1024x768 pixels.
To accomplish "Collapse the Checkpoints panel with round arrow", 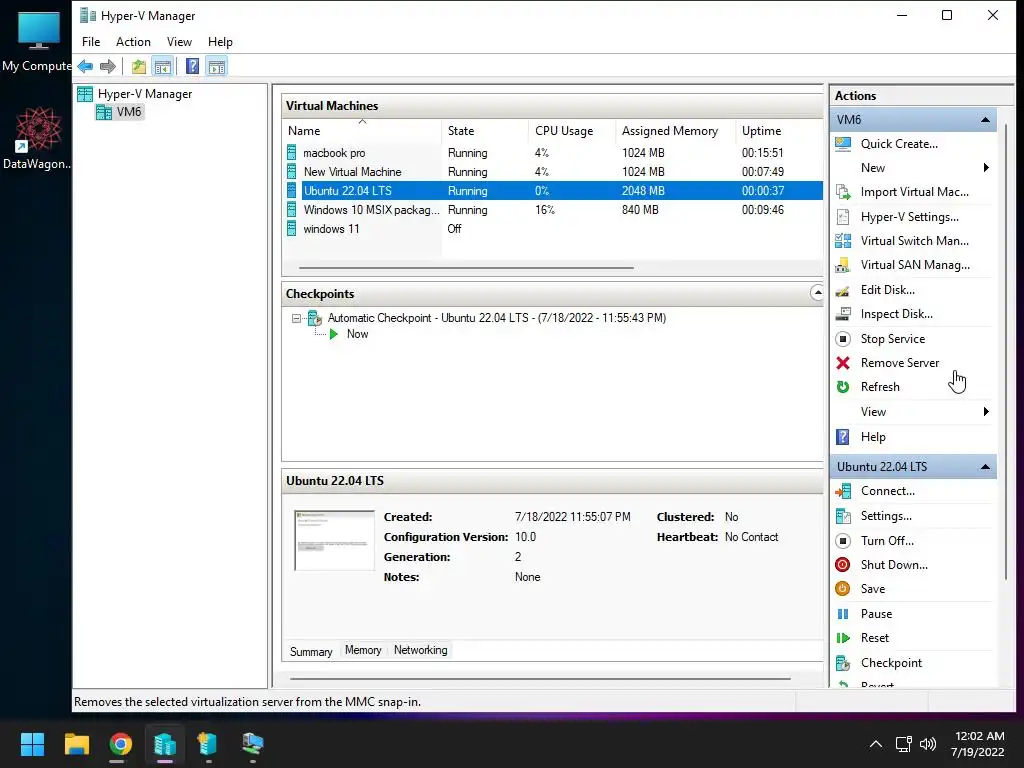I will (x=816, y=293).
